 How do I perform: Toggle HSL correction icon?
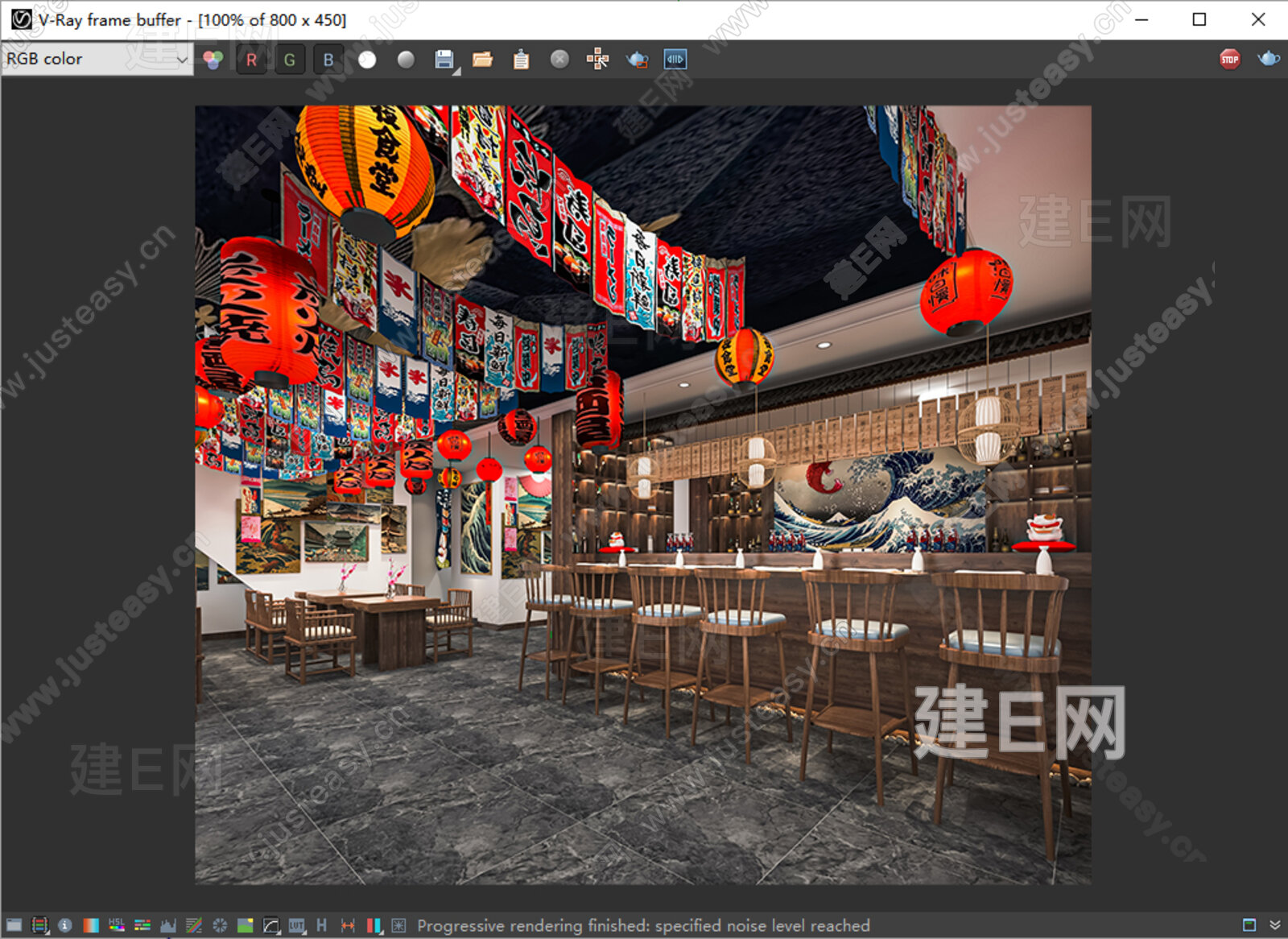(x=117, y=925)
